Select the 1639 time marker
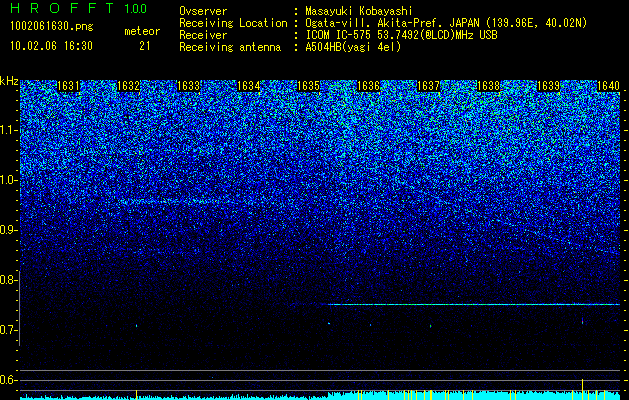Viewport: 629px width, 400px height. click(x=548, y=86)
